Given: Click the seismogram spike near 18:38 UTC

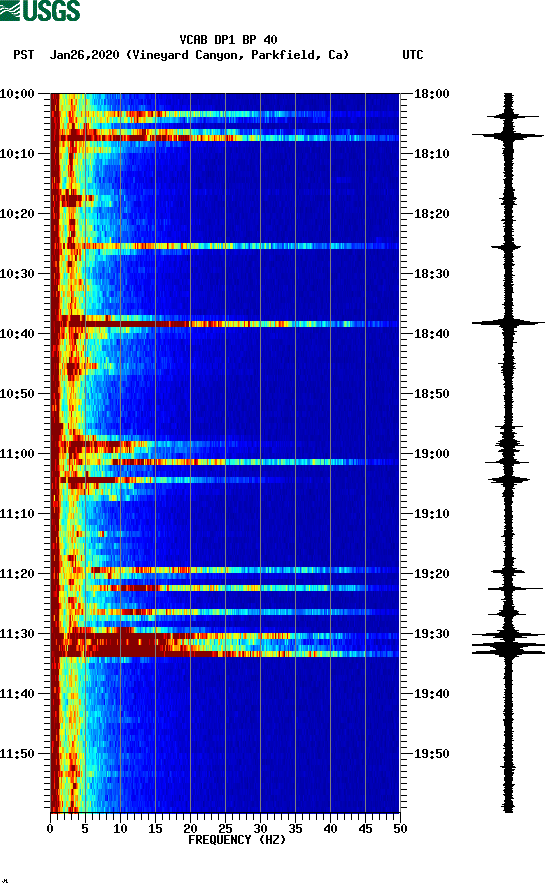Looking at the screenshot, I should pyautogui.click(x=508, y=323).
